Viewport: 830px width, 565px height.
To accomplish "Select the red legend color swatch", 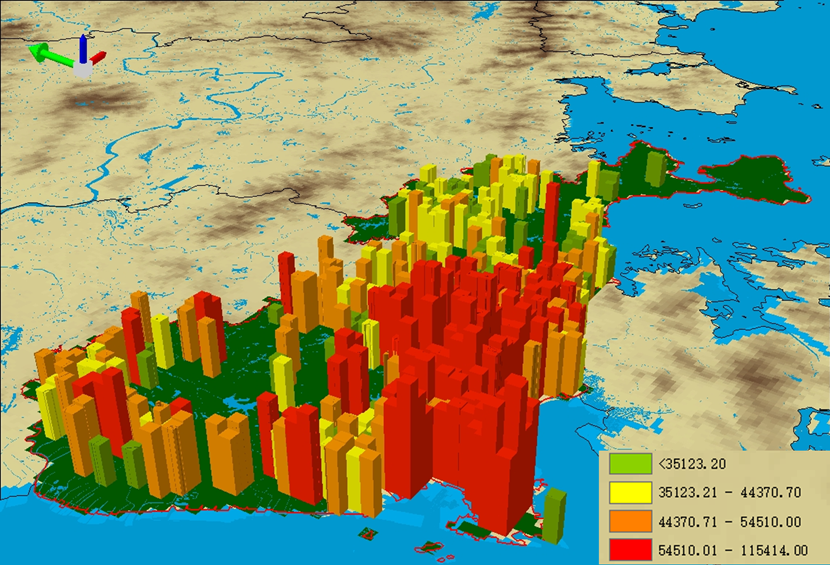I will coord(628,548).
